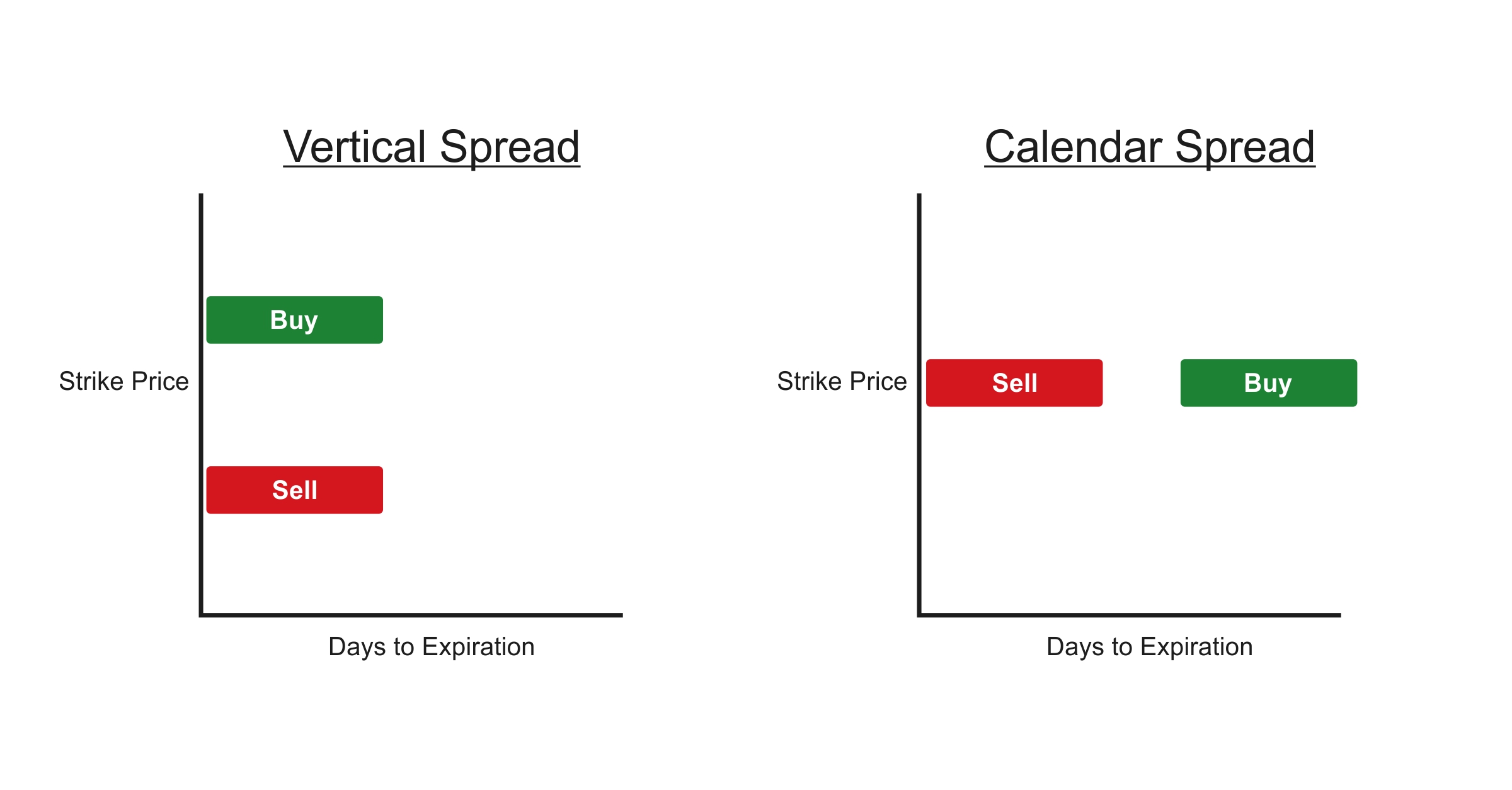Click the word Calendar in the right title
The image size is (1512, 790).
(1073, 147)
